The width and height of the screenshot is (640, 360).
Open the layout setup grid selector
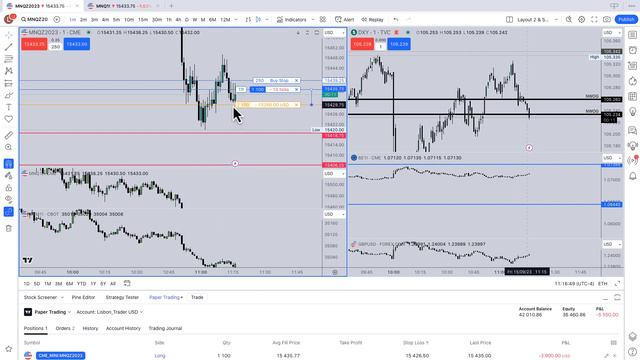click(509, 20)
